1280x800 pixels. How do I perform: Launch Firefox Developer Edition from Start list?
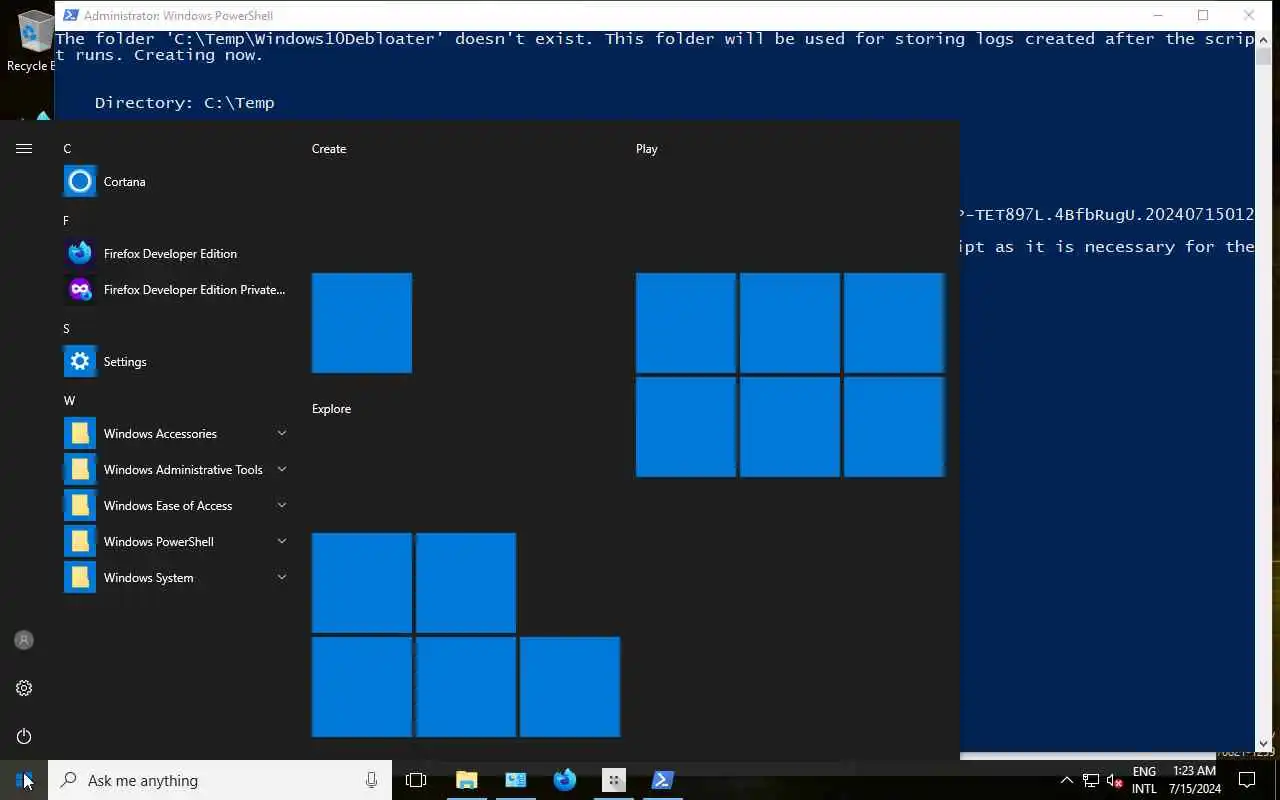coord(176,253)
